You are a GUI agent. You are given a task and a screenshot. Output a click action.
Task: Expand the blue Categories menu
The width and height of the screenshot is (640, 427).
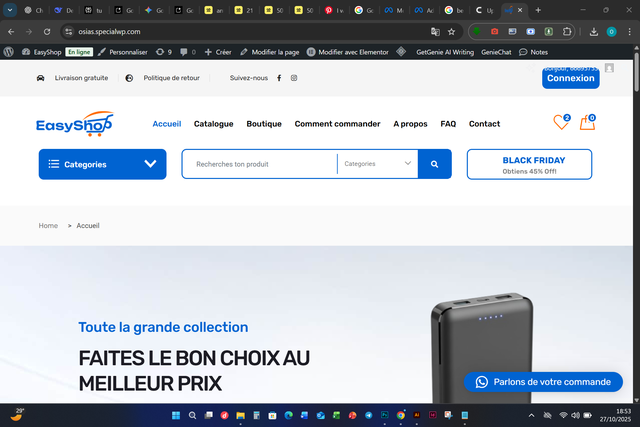pyautogui.click(x=102, y=164)
